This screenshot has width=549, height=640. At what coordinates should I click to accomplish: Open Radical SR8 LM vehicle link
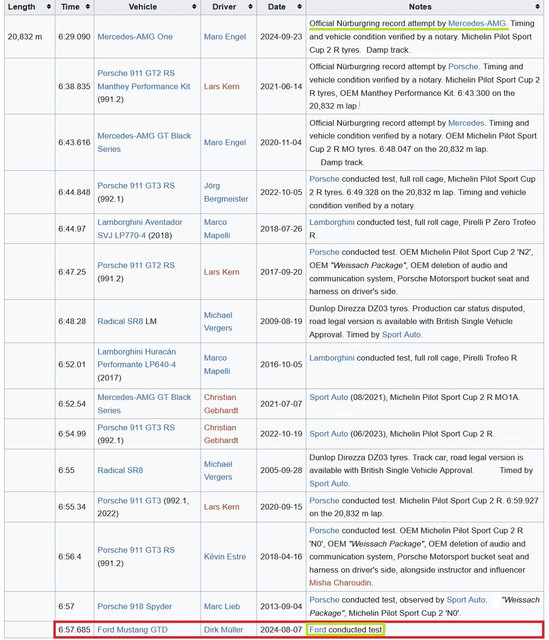click(x=120, y=321)
